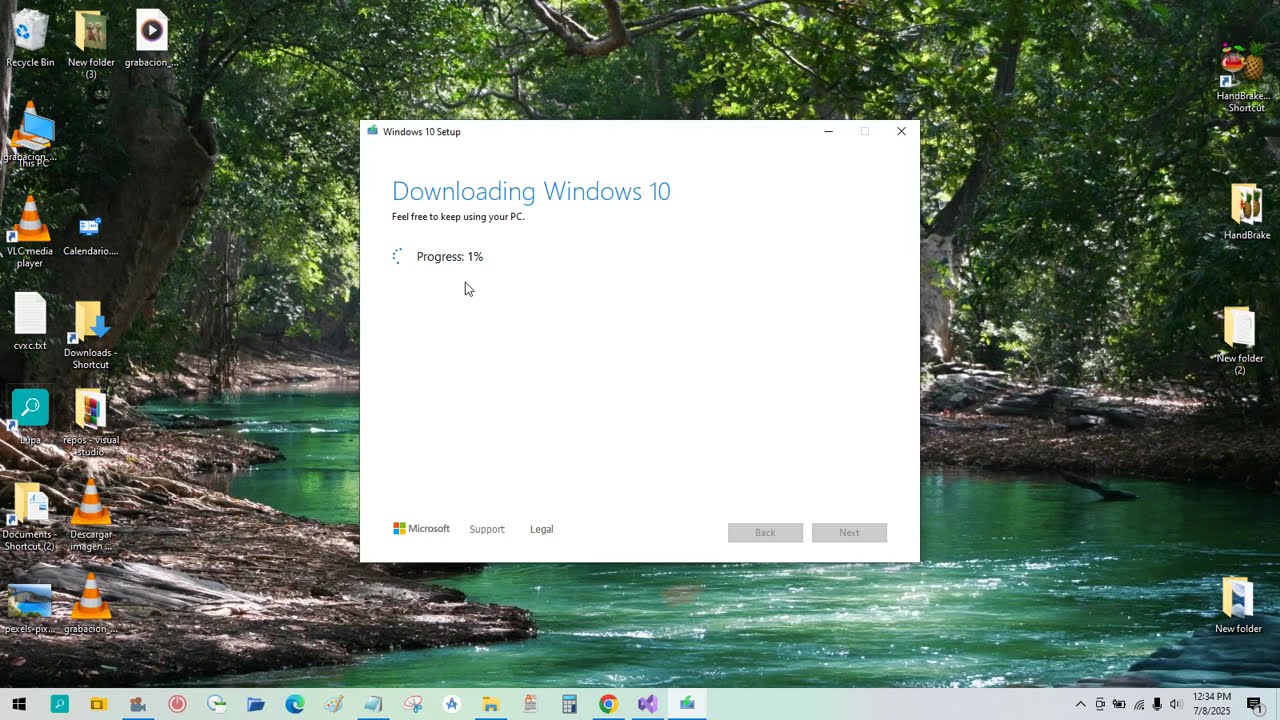Click 'Feel free to keep using your PC.' text
The image size is (1280, 720).
pyautogui.click(x=458, y=217)
